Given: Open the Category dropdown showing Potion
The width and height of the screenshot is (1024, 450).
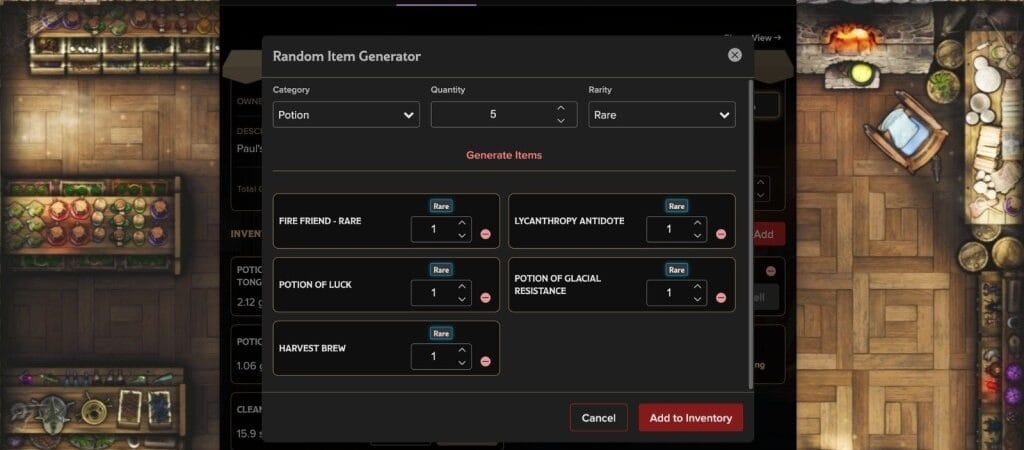Looking at the screenshot, I should (x=346, y=114).
